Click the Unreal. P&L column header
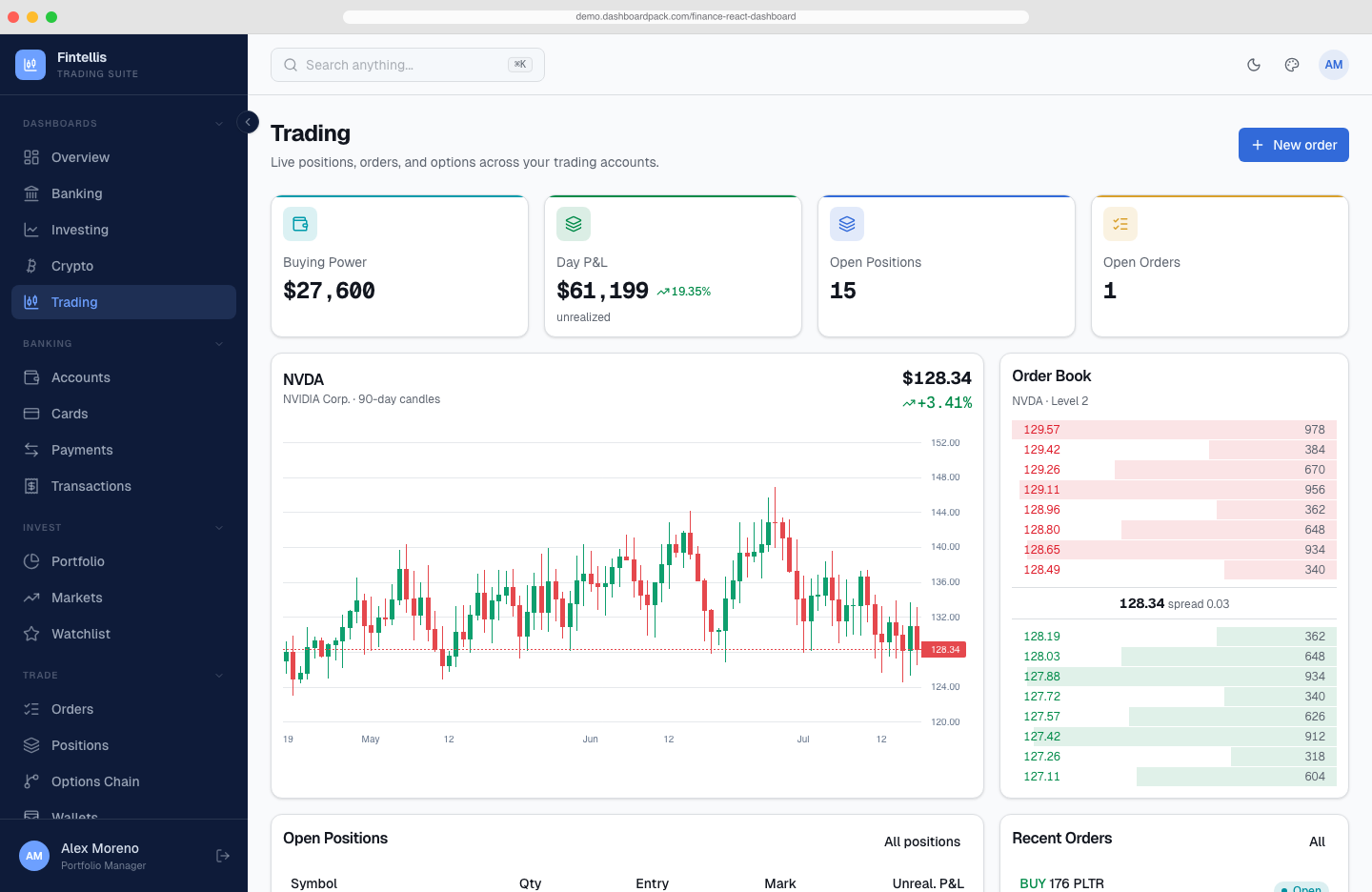This screenshot has height=892, width=1372. coord(928,883)
